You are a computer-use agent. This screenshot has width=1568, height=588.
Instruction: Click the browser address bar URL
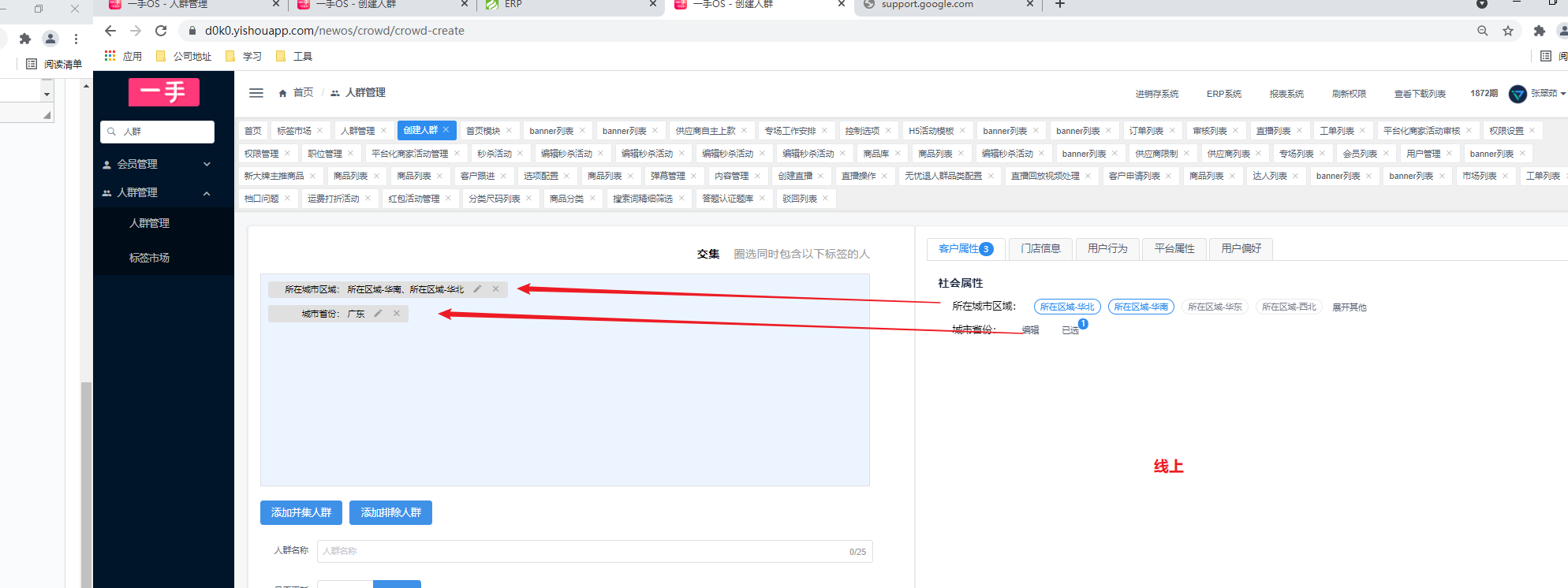coord(334,31)
